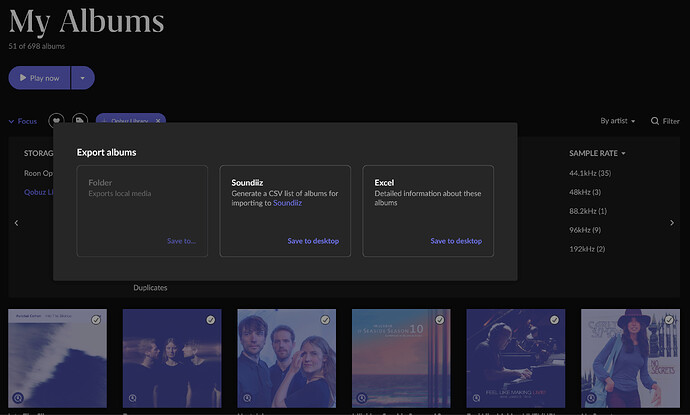Open the Play now options dropdown arrow
The width and height of the screenshot is (690, 415).
pos(83,78)
